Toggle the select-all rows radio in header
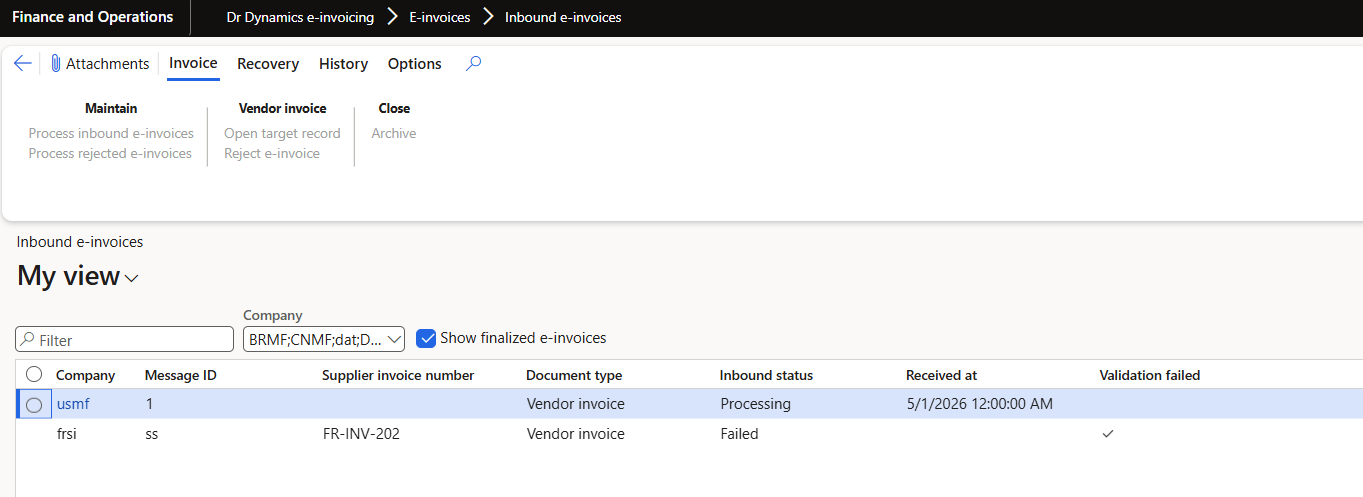Viewport: 1363px width, 497px height. point(34,374)
